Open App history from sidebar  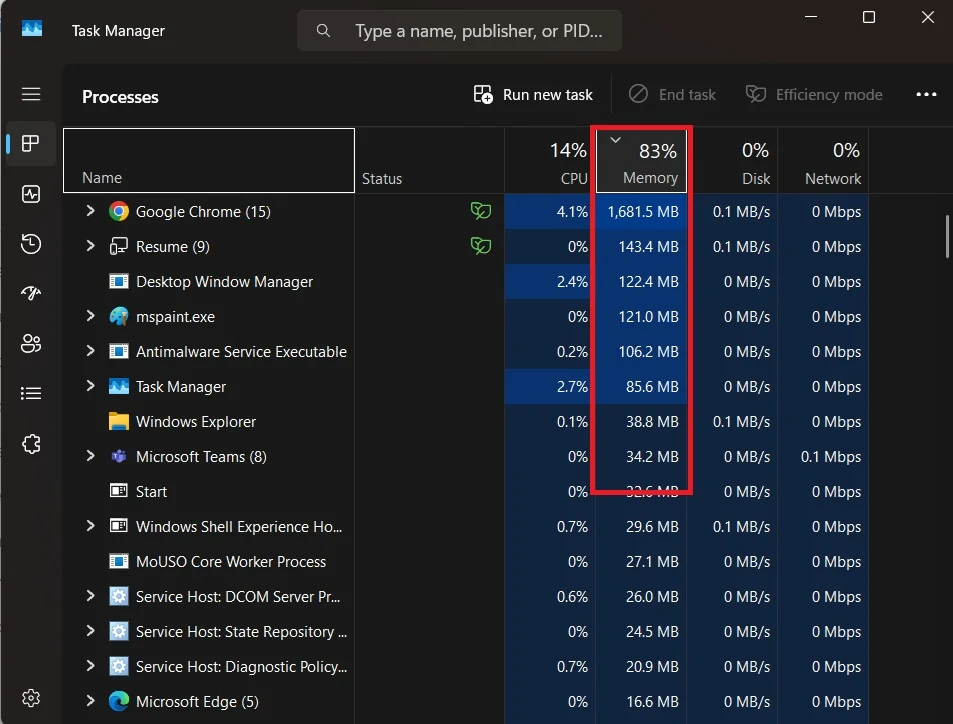[x=31, y=244]
